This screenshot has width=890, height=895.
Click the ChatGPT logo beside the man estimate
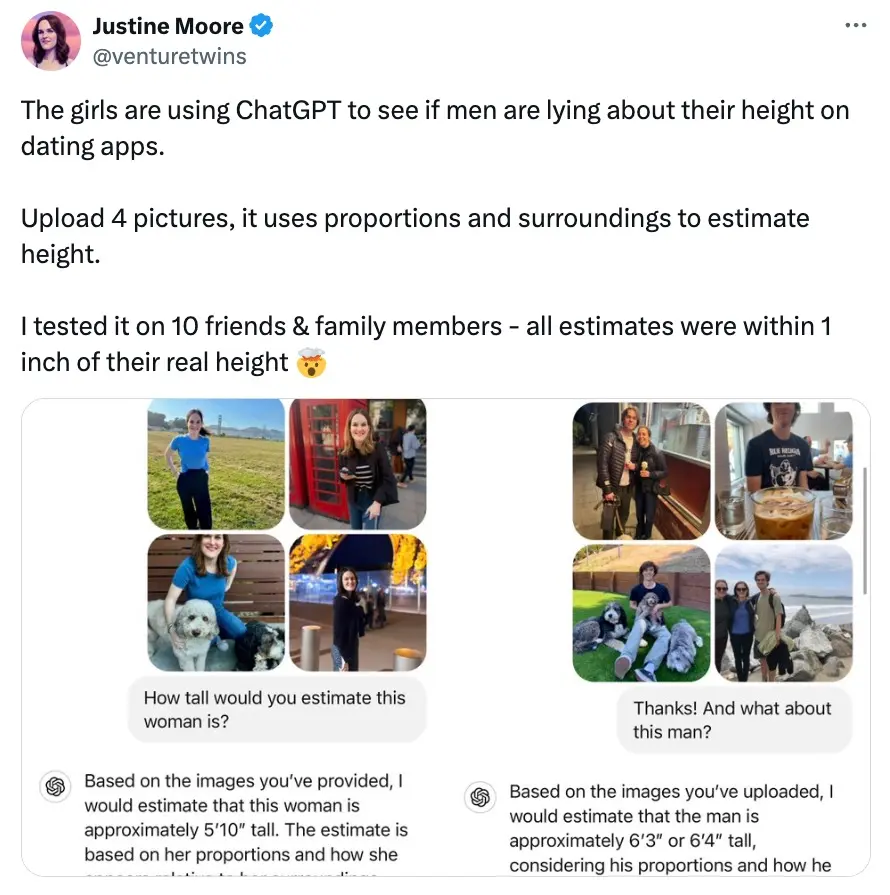[480, 796]
